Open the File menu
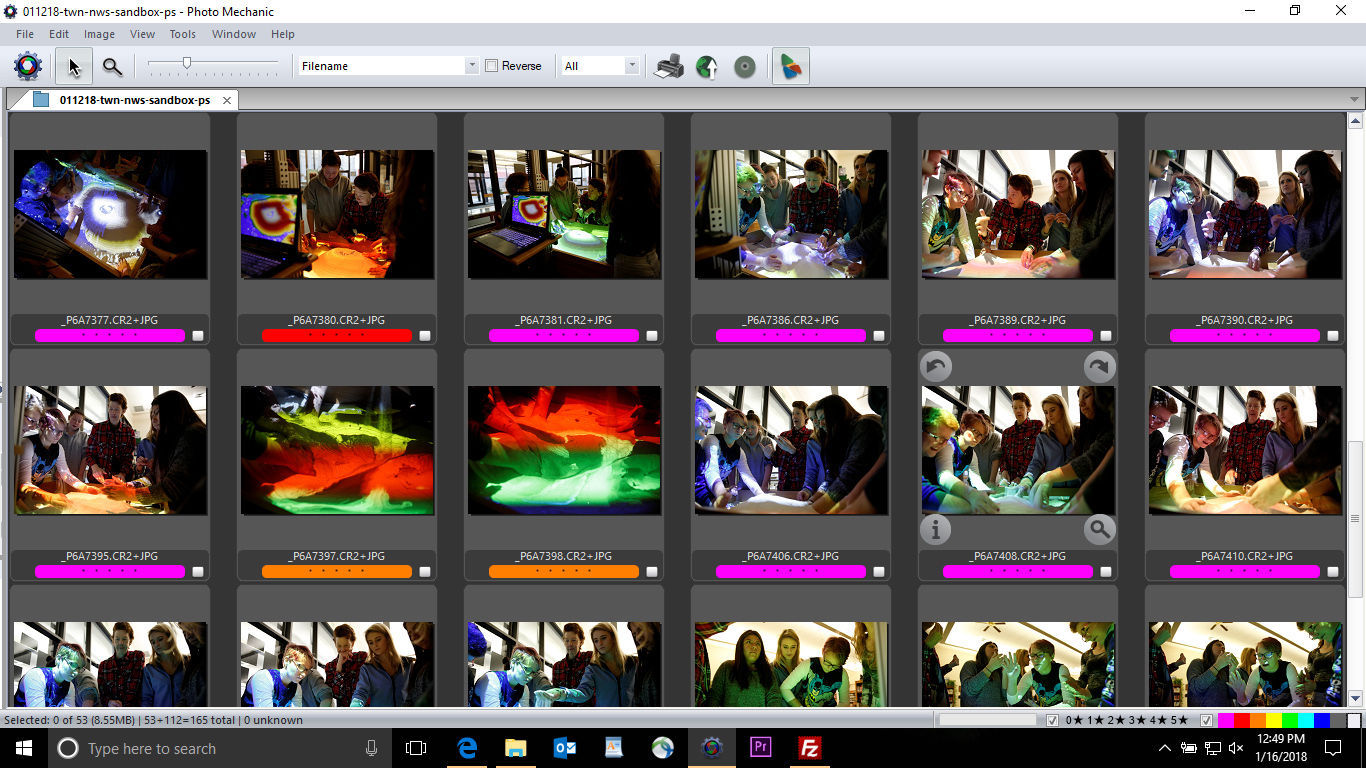This screenshot has height=768, width=1366. pos(25,34)
